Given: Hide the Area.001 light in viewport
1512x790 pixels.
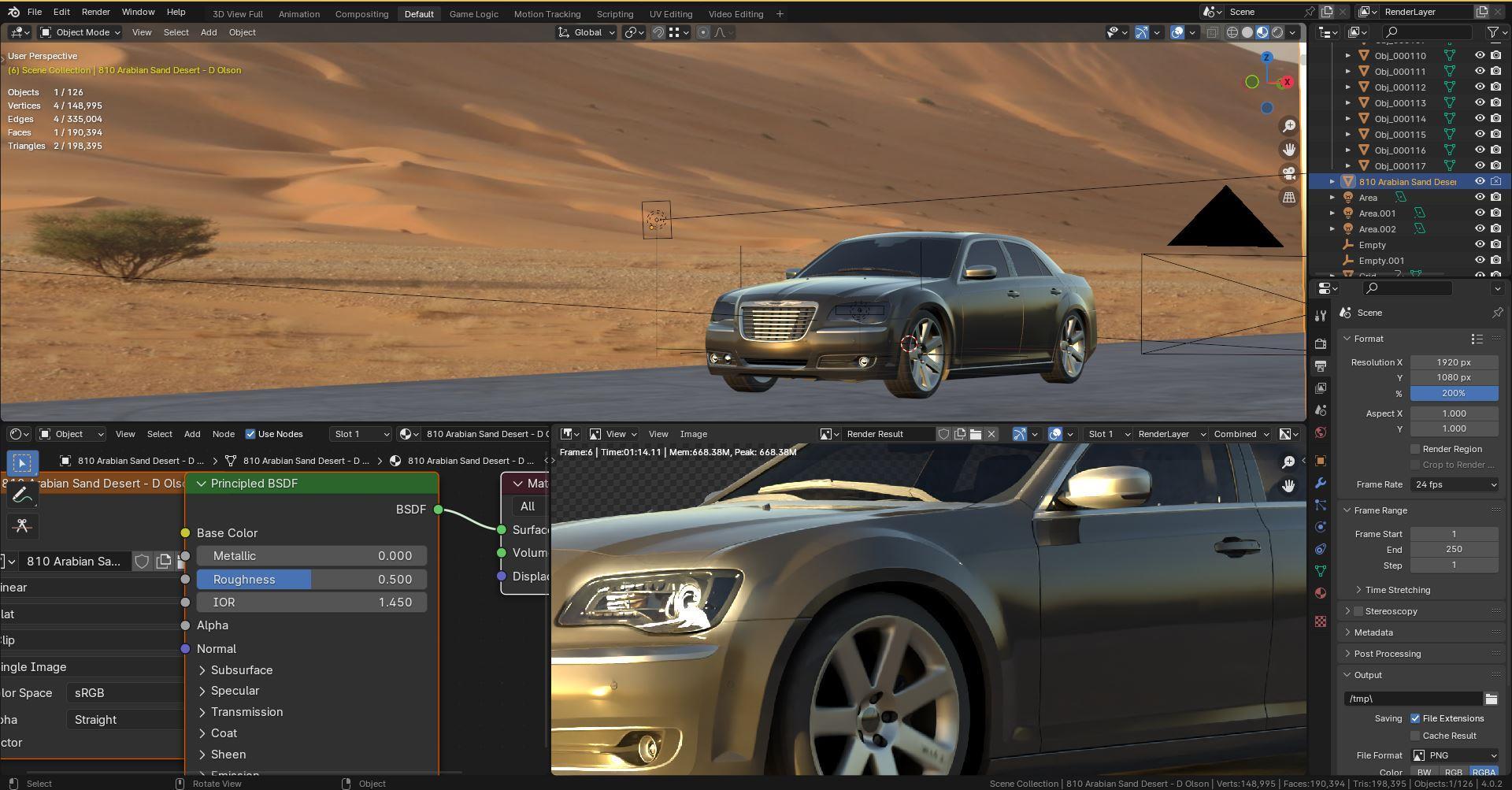Looking at the screenshot, I should point(1480,213).
